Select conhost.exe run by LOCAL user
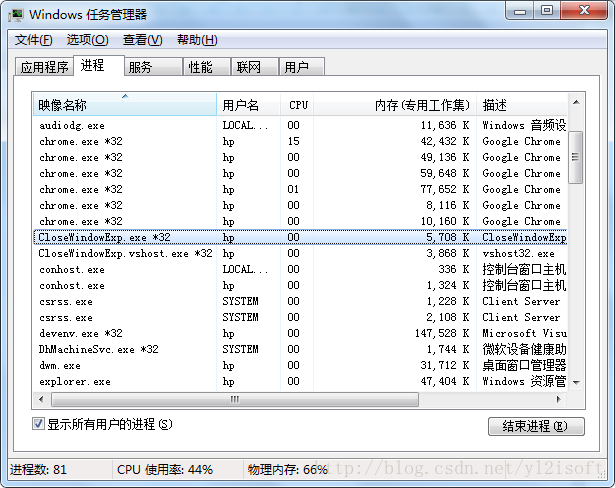615x488 pixels. pos(300,269)
